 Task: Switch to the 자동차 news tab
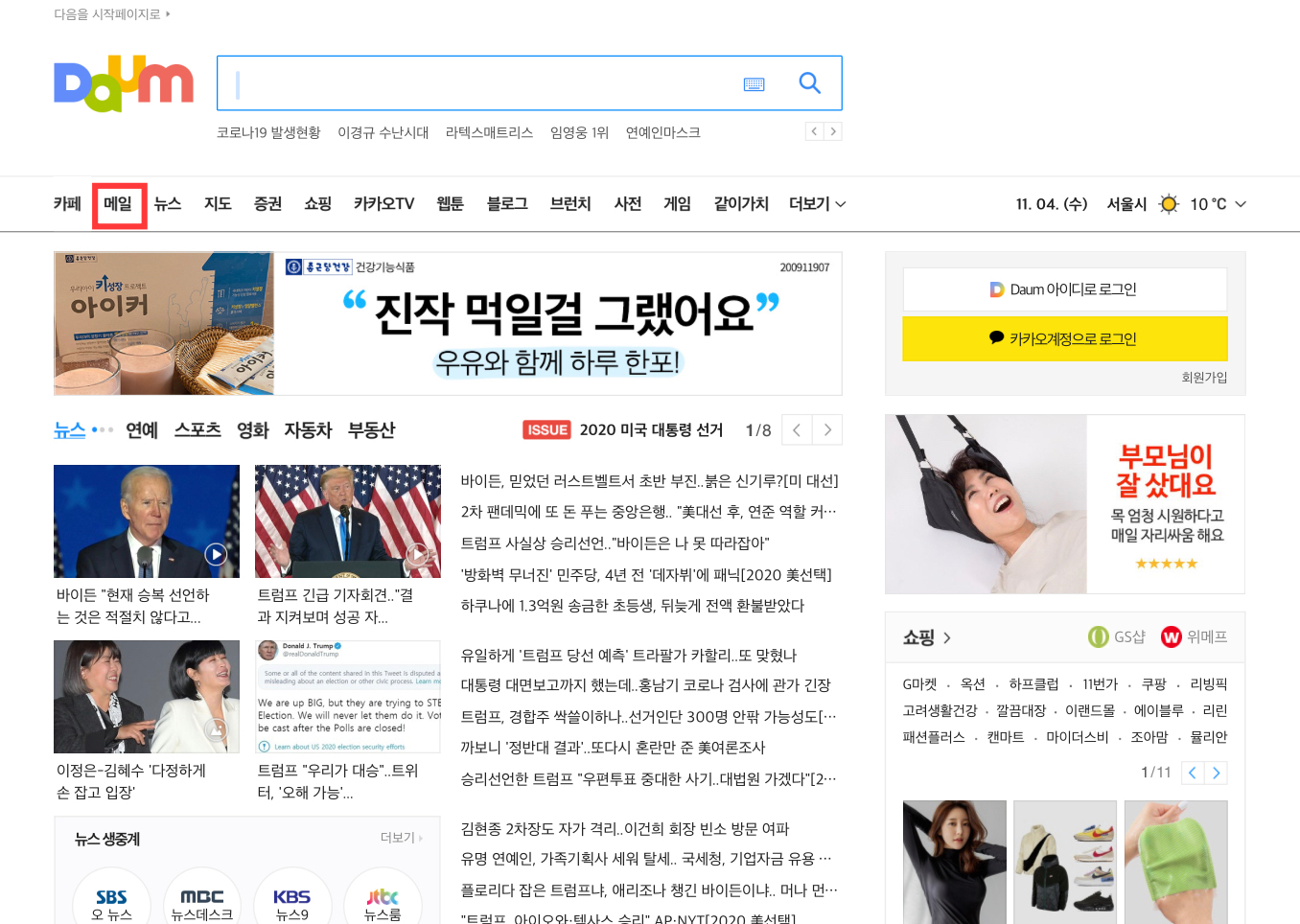coord(308,430)
